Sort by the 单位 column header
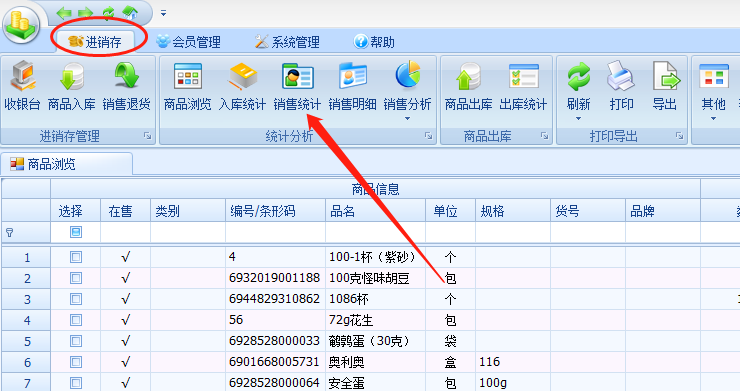Screen dimensions: 740x391 point(451,211)
